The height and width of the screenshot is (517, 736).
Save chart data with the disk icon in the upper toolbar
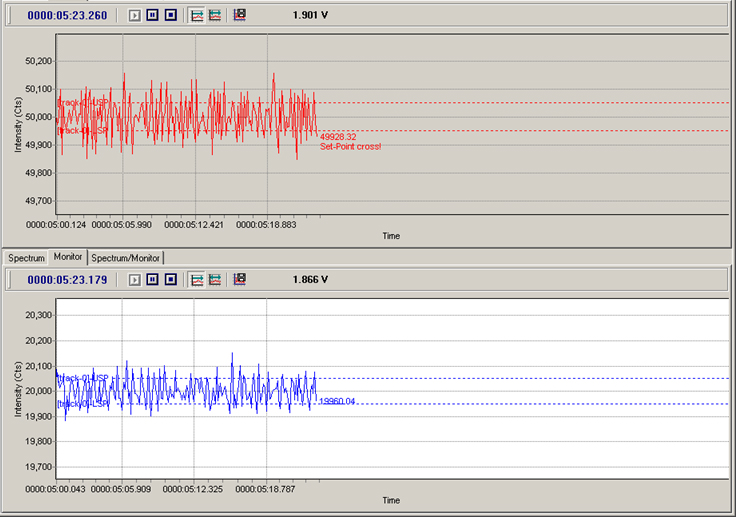(x=240, y=15)
